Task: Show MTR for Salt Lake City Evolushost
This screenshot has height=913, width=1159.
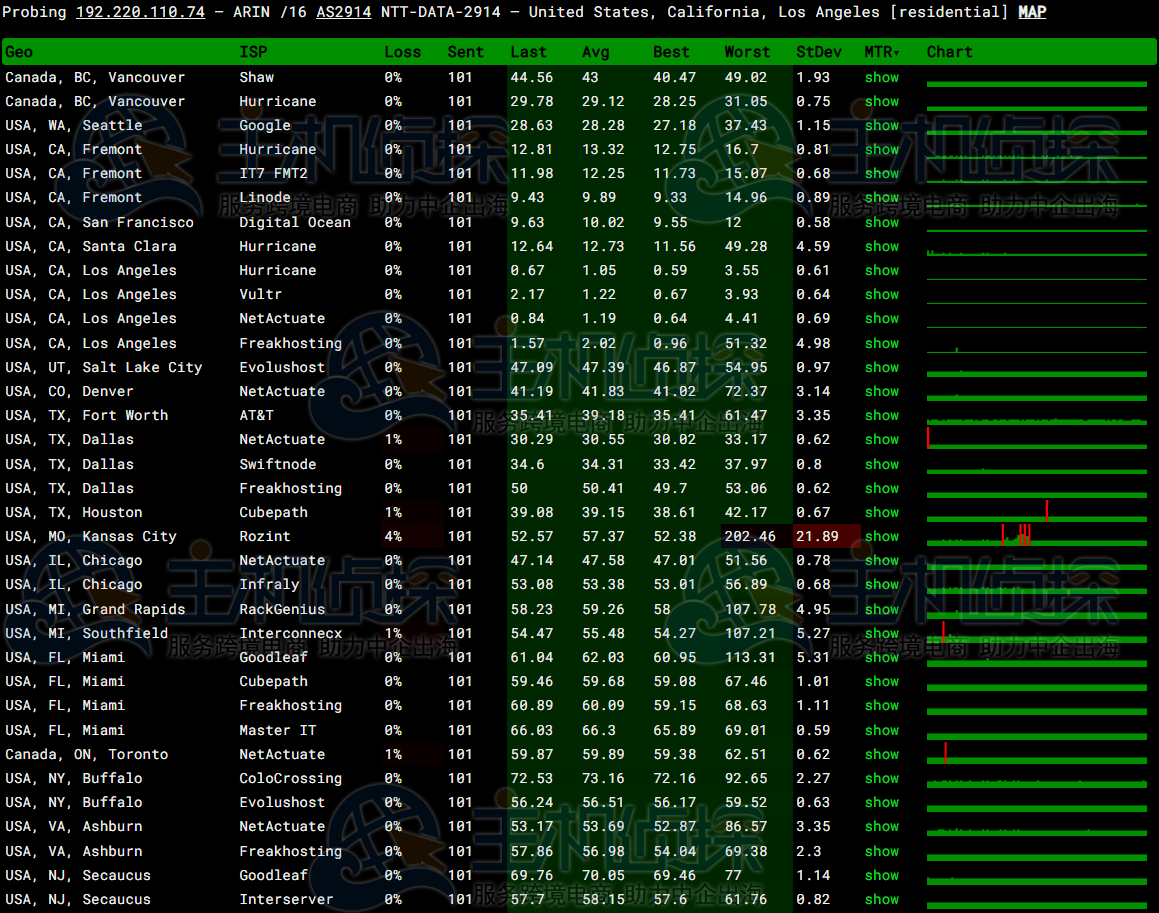Action: point(882,367)
